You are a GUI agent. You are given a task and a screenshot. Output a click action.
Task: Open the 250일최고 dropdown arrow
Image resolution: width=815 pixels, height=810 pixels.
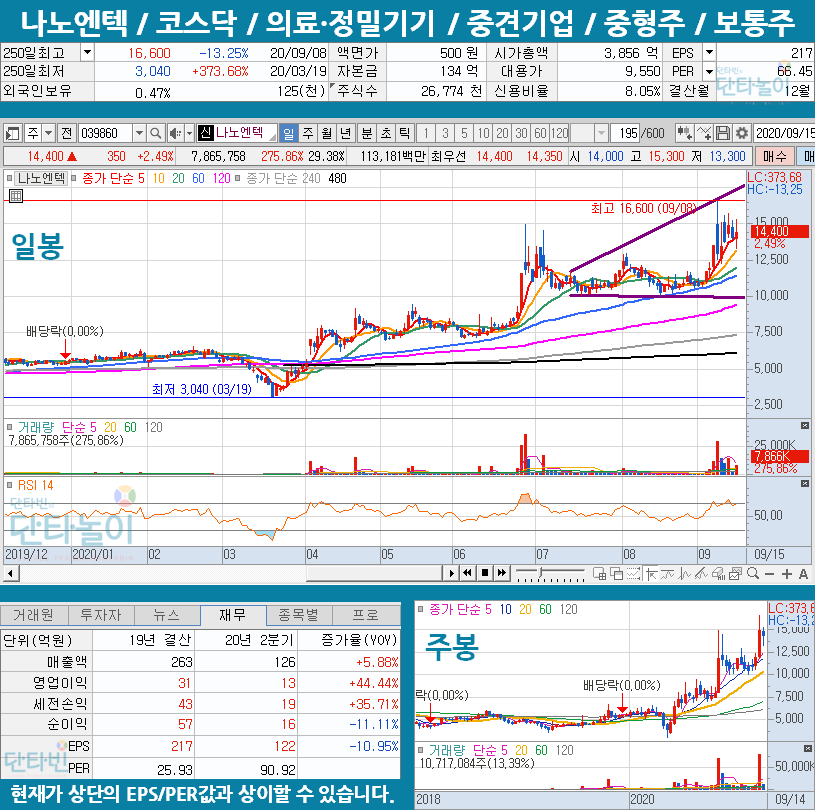coord(87,52)
